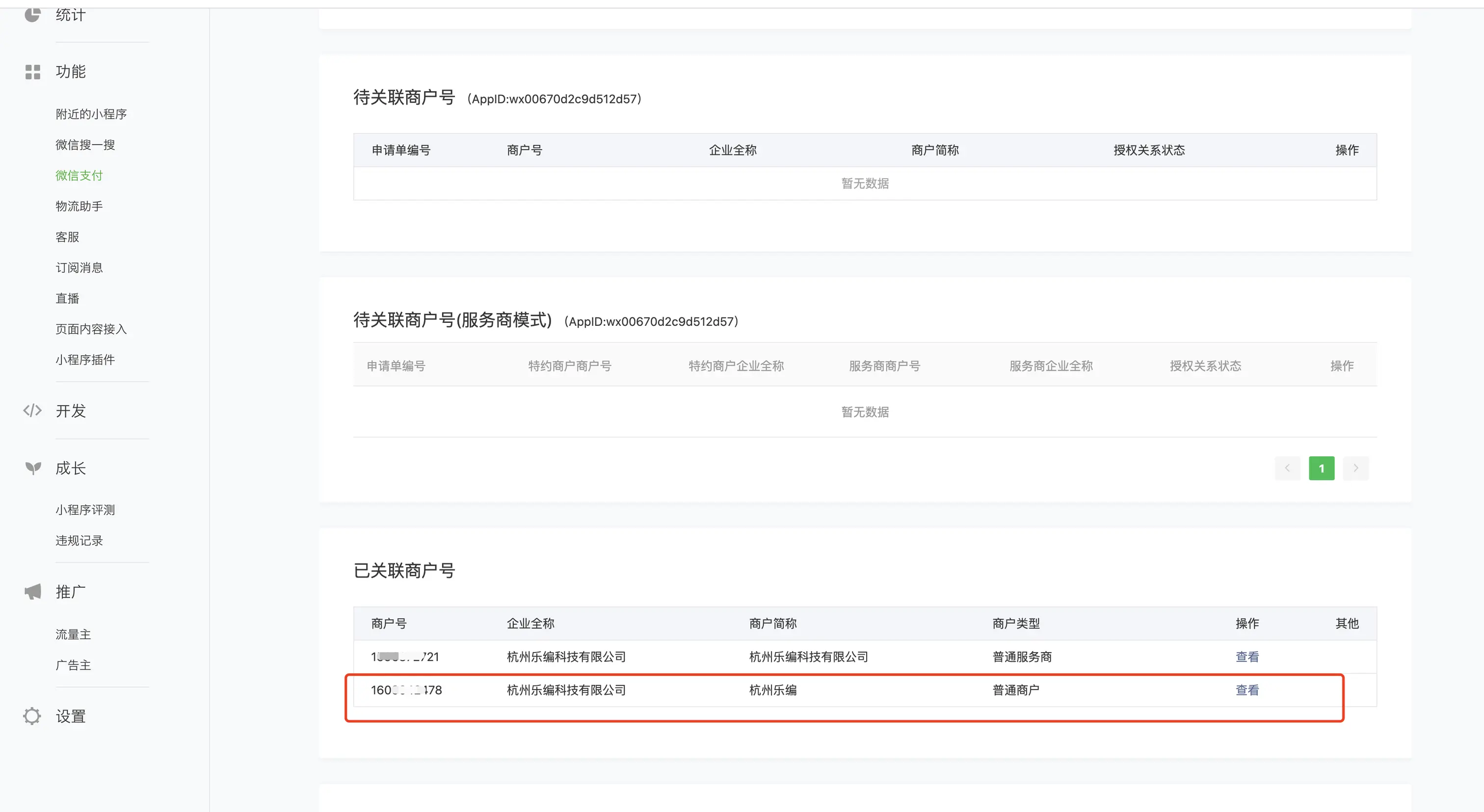Open 微信搜一搜 menu item

tap(85, 145)
